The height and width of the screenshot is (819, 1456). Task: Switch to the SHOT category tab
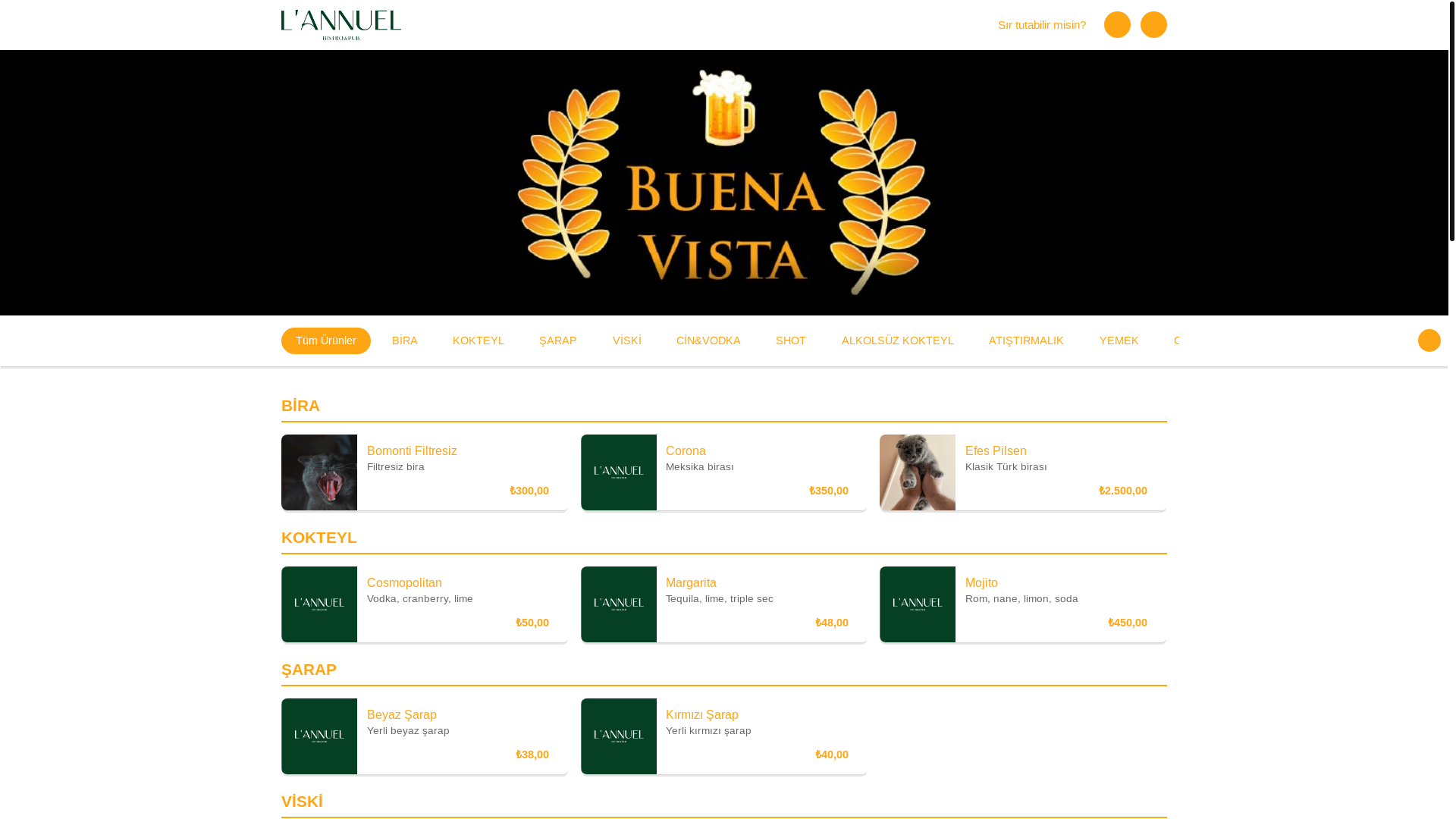coord(790,340)
